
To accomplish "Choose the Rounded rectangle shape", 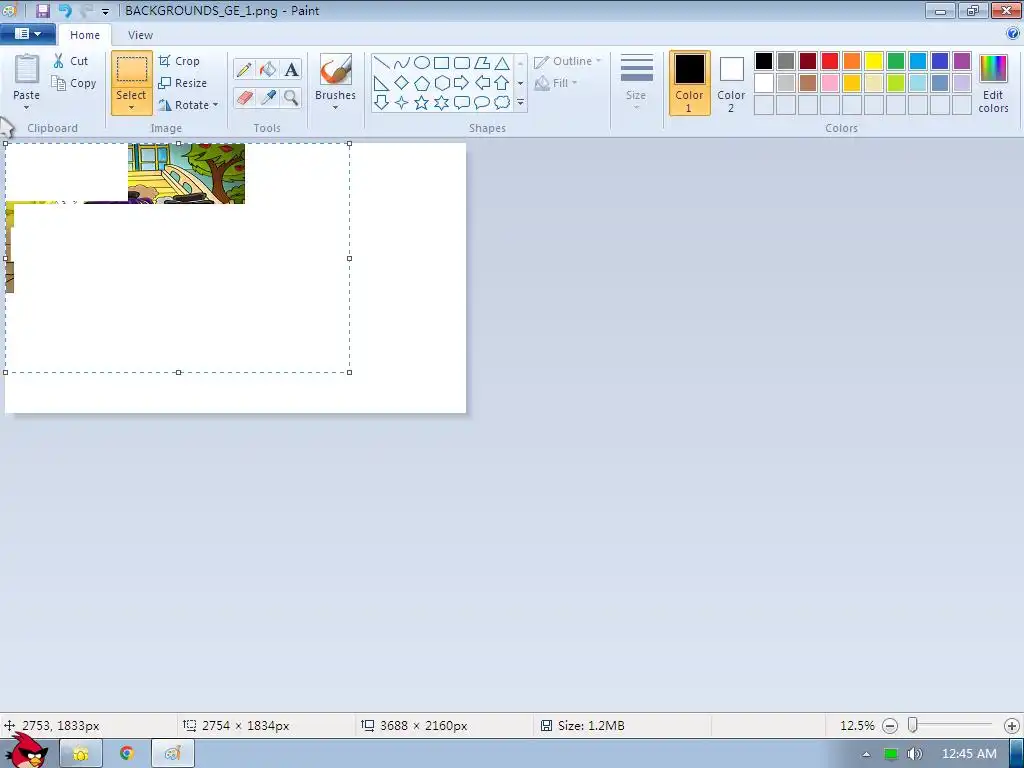I will pos(462,63).
